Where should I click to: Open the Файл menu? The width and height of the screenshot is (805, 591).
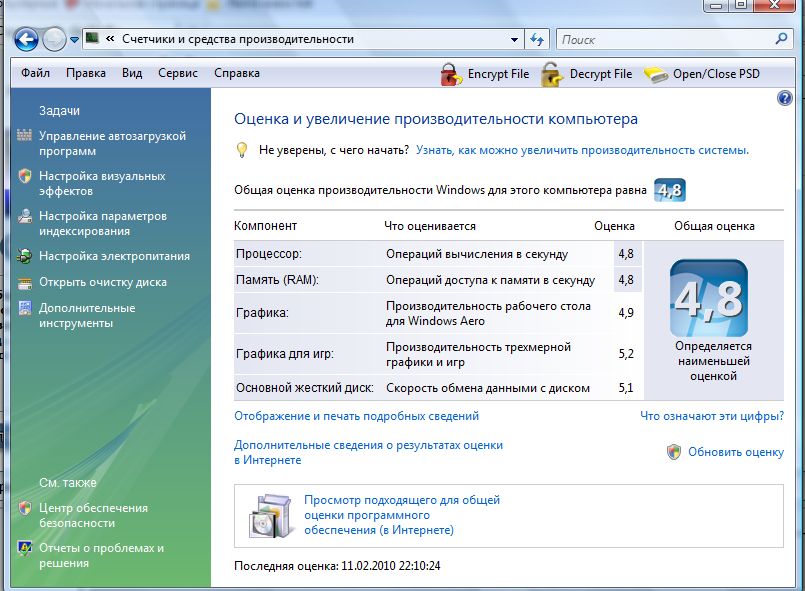click(35, 73)
